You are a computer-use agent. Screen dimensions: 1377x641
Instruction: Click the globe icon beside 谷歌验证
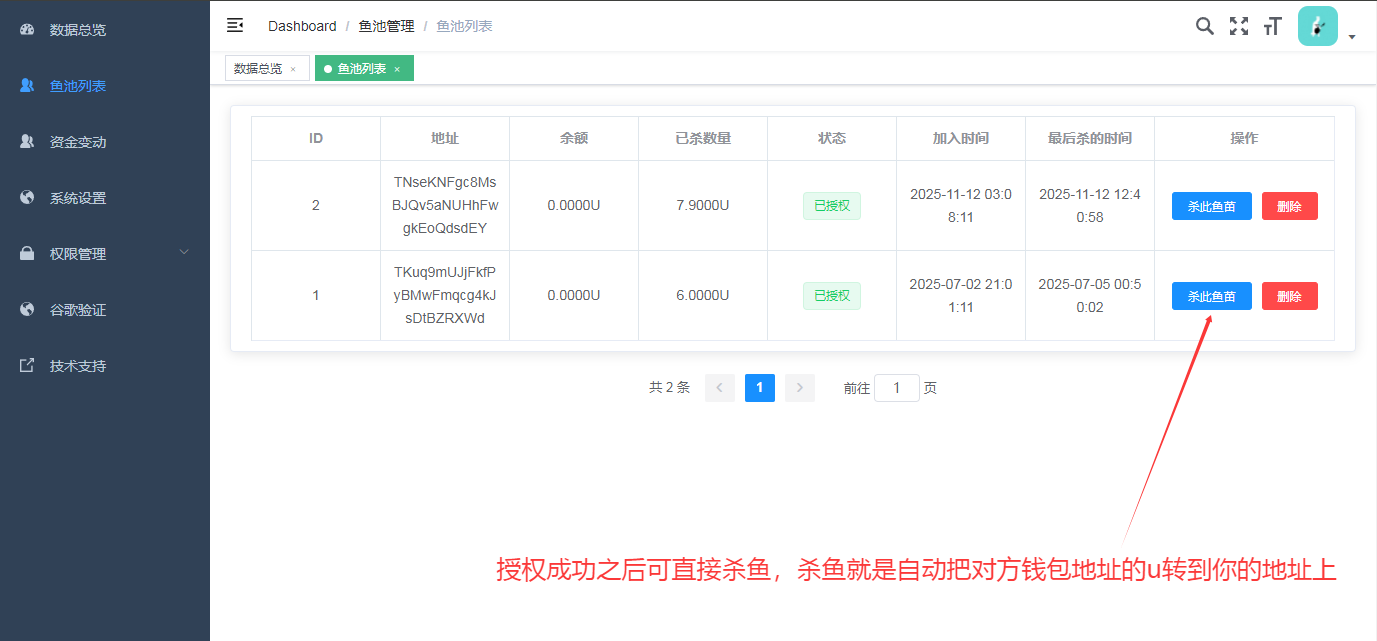[26, 309]
